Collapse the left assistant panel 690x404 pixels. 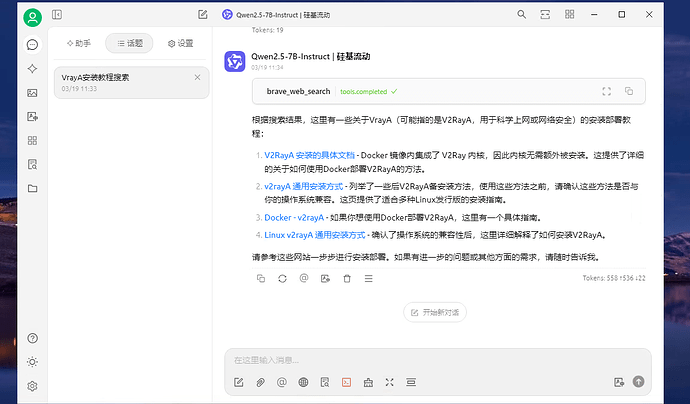tap(57, 15)
